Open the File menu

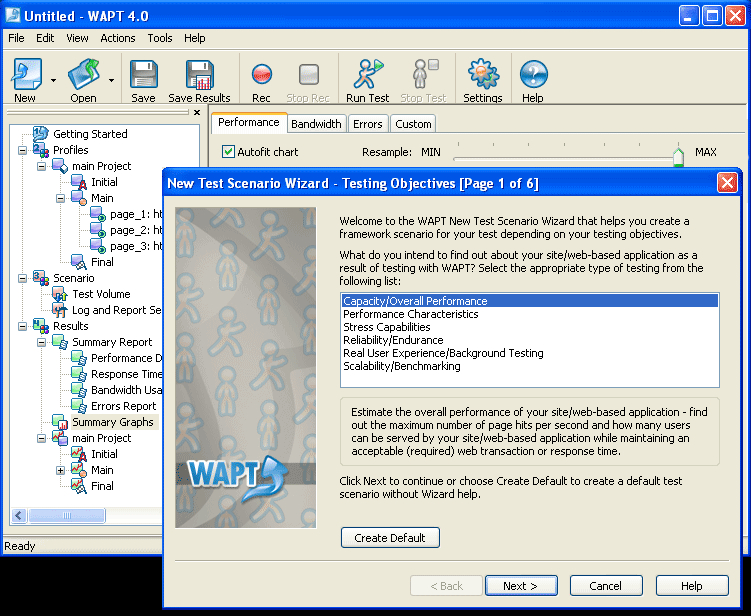(16, 38)
